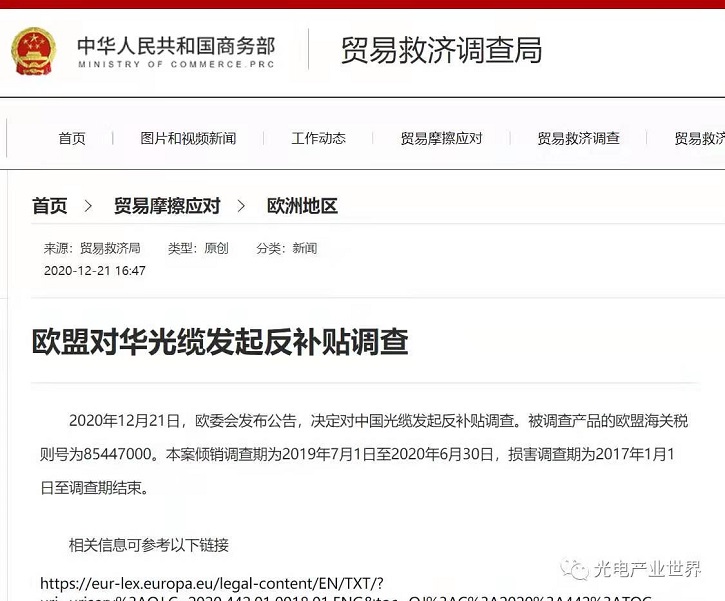Click the 类型: 原创 label
This screenshot has height=601, width=725.
click(x=198, y=248)
